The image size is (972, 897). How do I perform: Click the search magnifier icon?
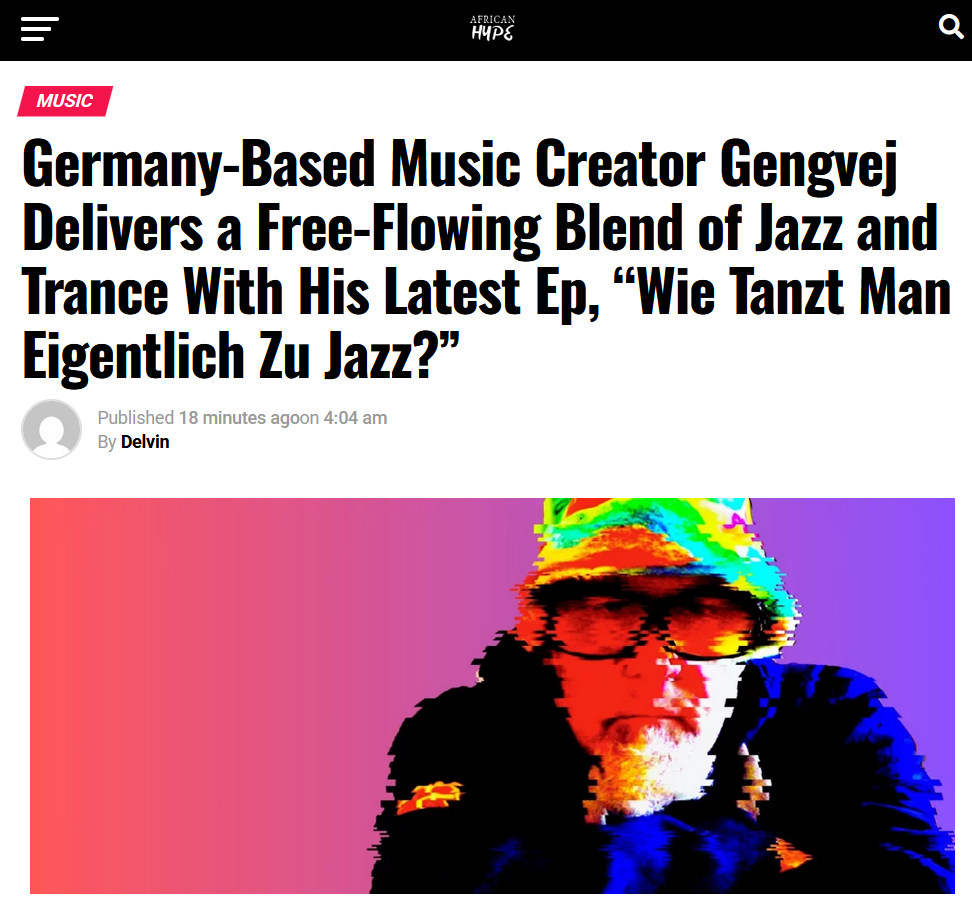950,27
